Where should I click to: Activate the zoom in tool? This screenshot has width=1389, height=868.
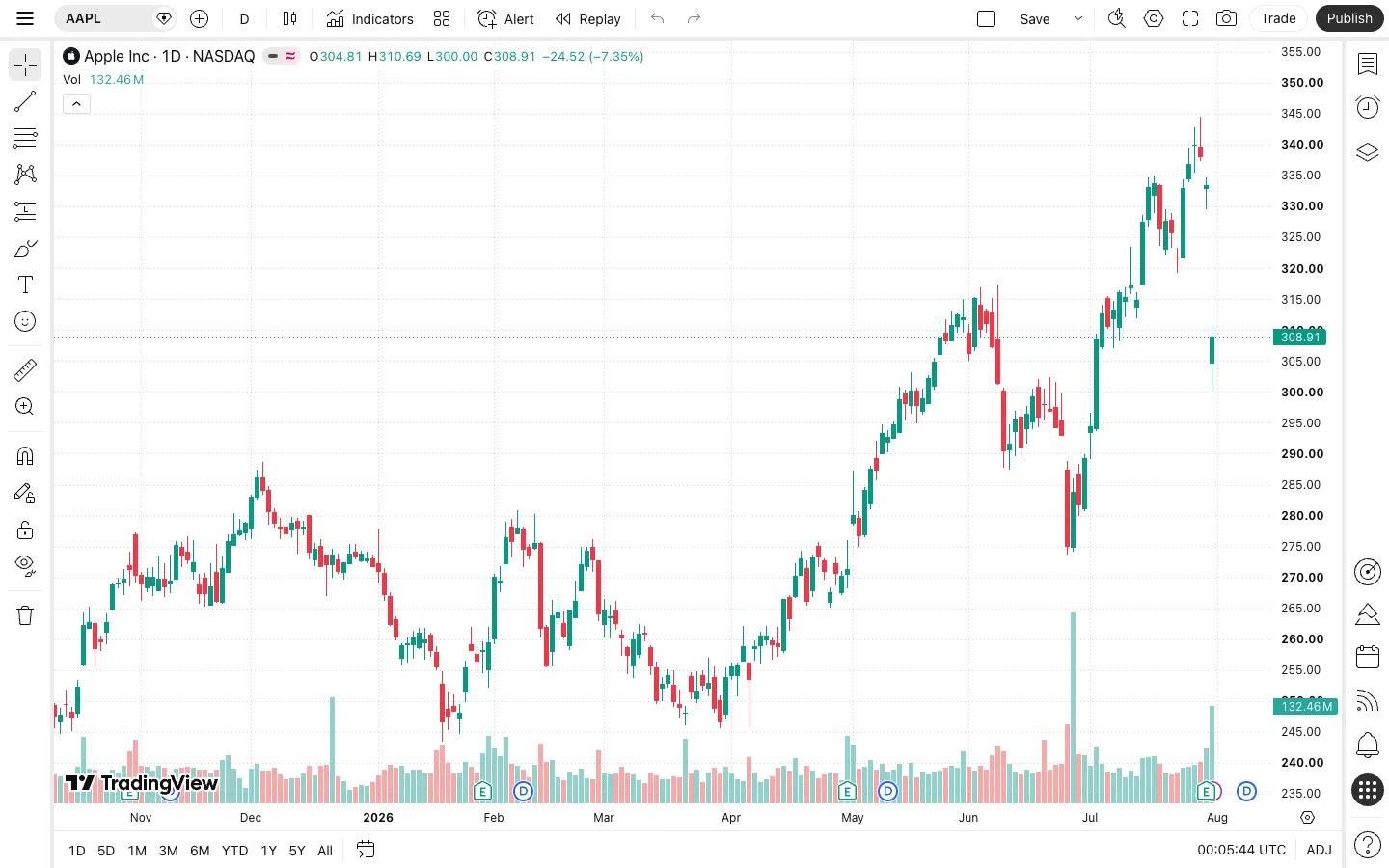point(25,406)
